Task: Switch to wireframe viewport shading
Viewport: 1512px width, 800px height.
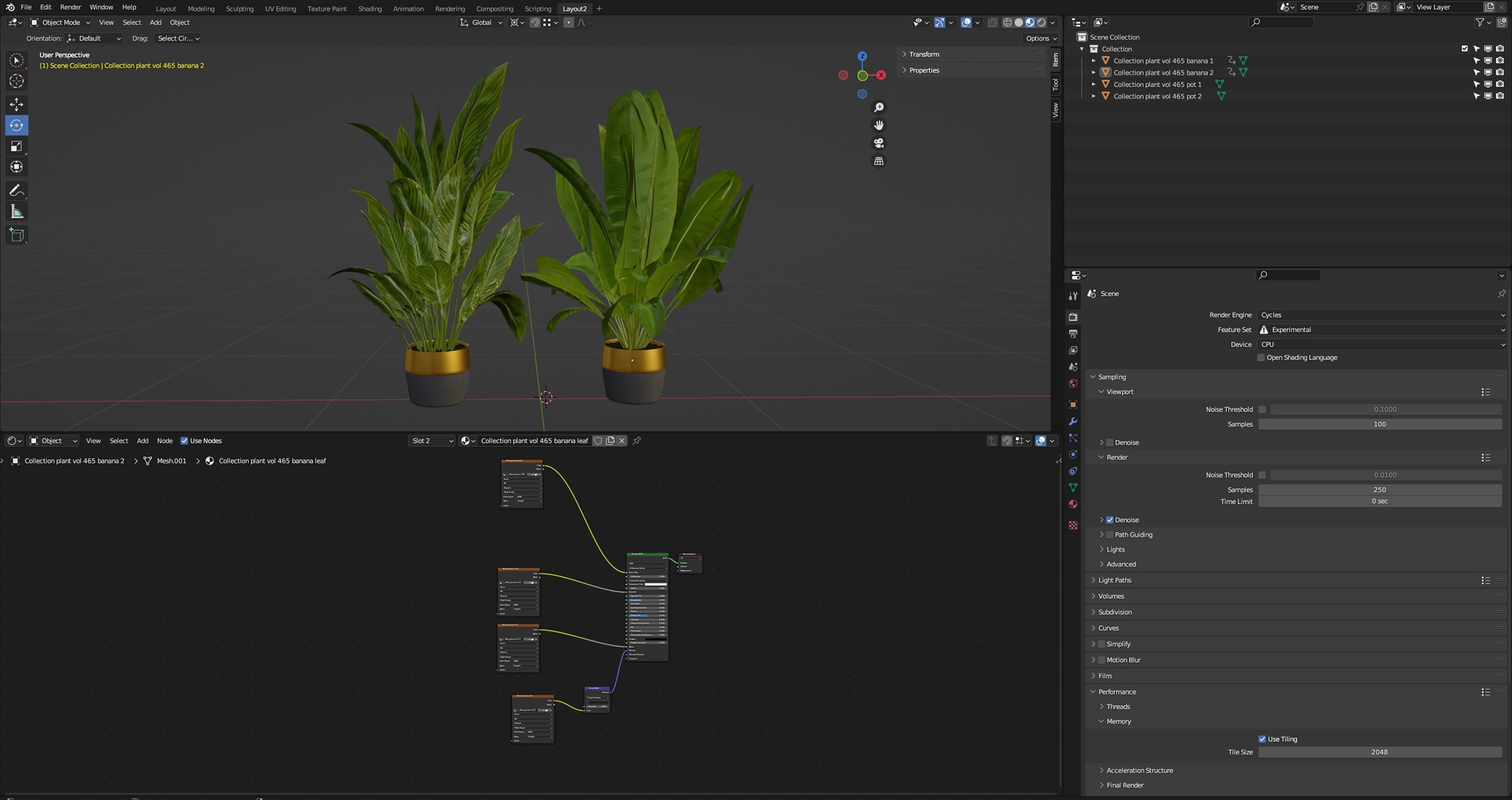Action: tap(1008, 22)
